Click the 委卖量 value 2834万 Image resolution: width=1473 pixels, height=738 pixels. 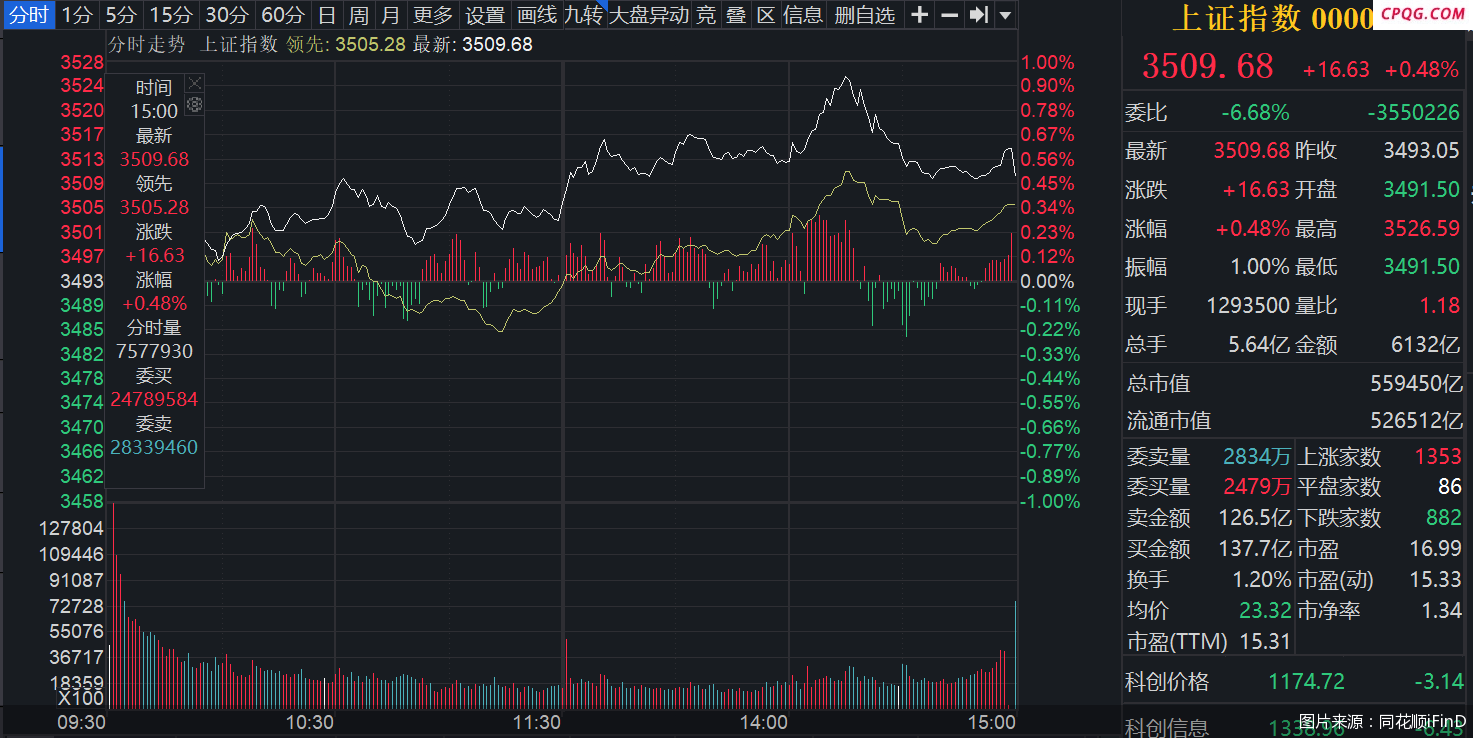(x=1257, y=457)
